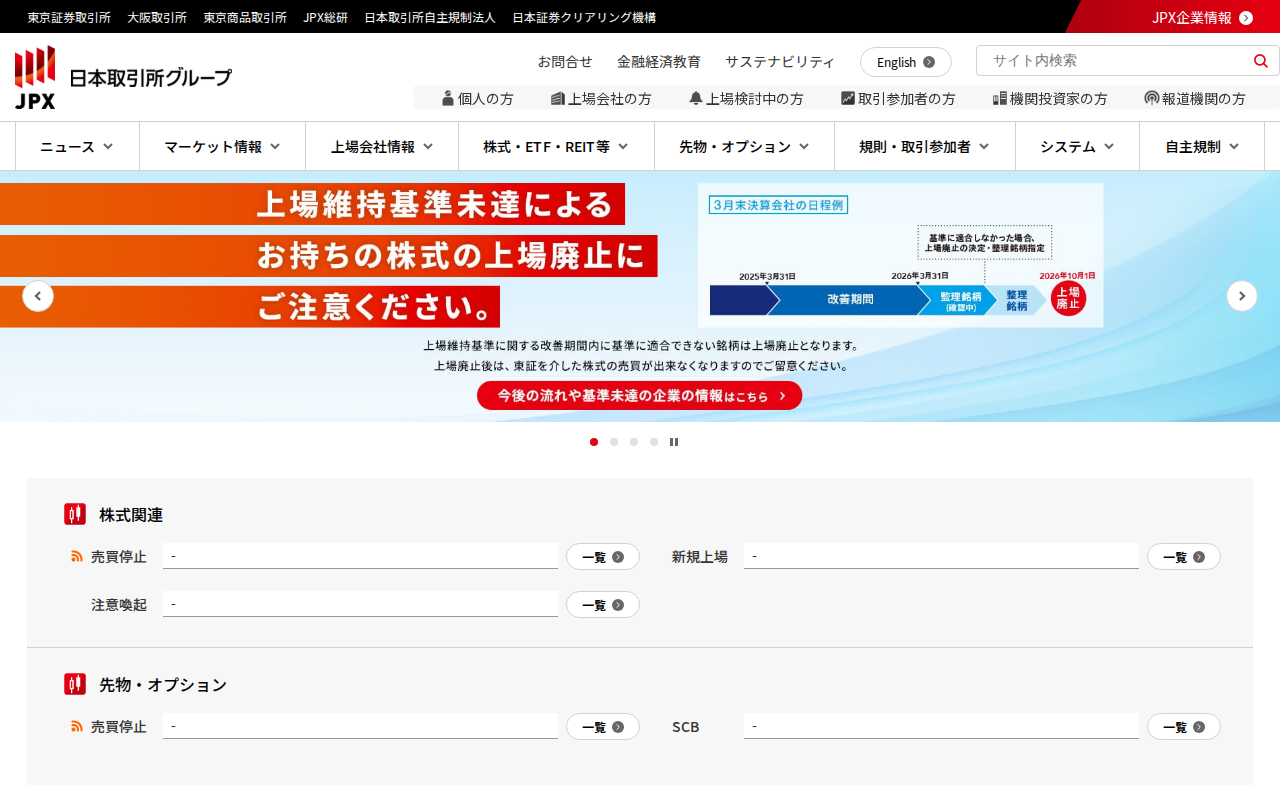Click the individual investor person icon
Viewport: 1280px width, 800px height.
click(448, 98)
